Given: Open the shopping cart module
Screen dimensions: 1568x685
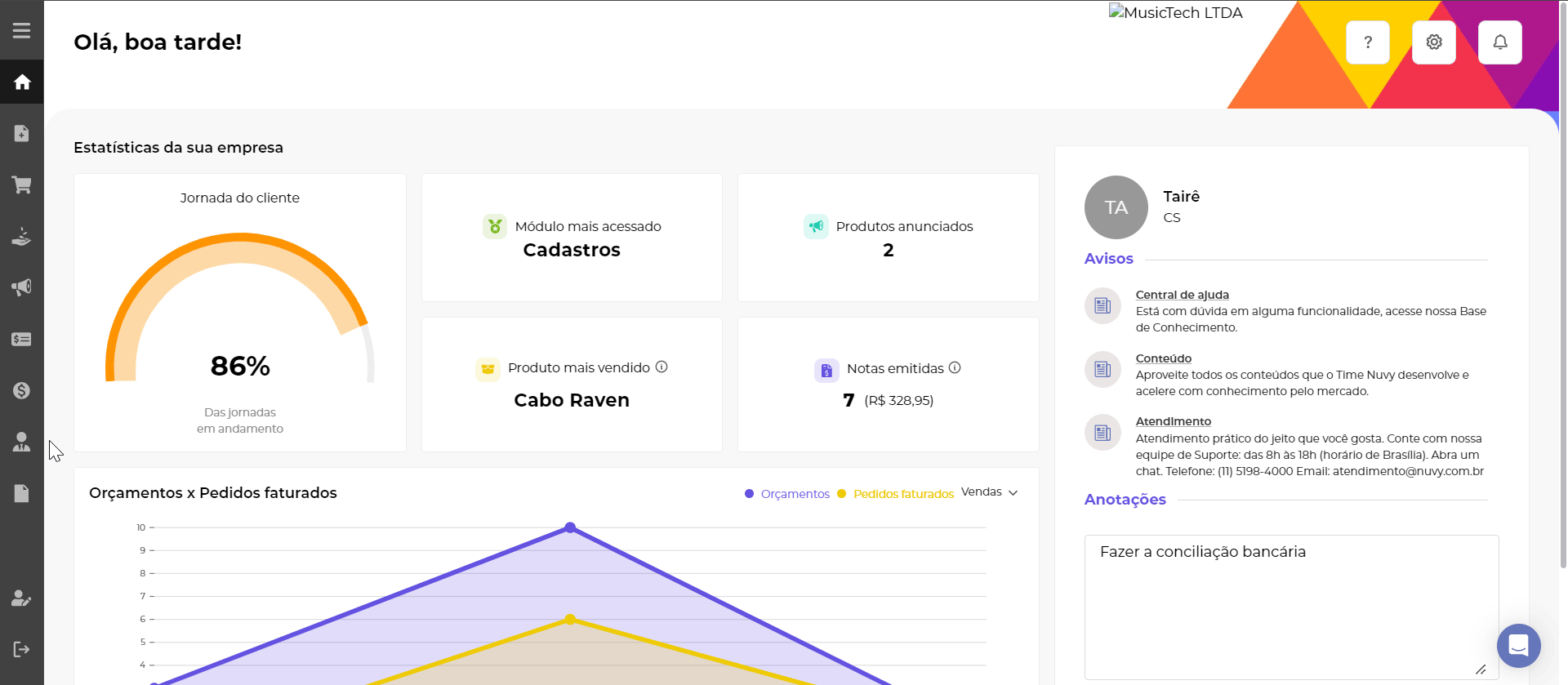Looking at the screenshot, I should tap(22, 185).
